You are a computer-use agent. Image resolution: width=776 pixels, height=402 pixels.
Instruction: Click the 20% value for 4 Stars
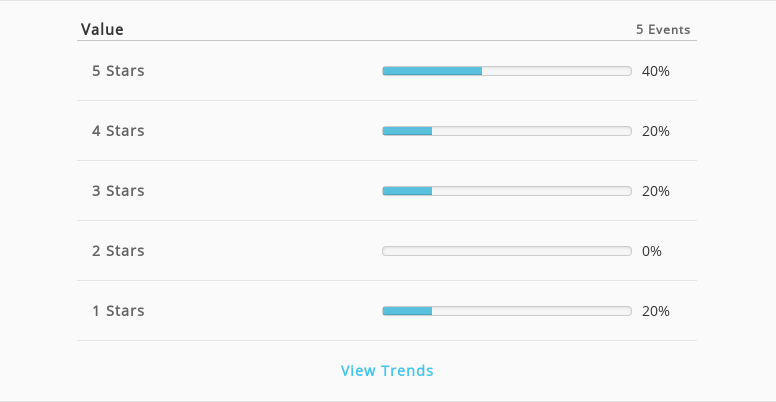656,131
